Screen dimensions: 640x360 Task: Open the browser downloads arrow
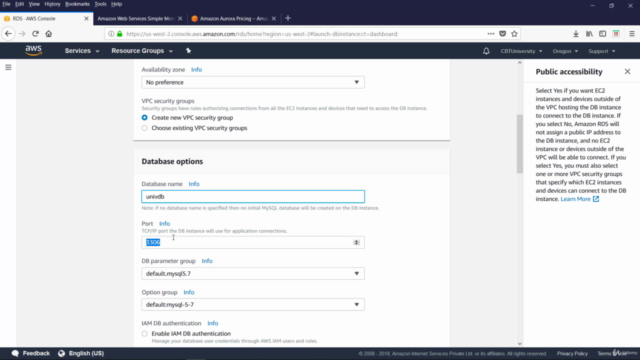tap(576, 34)
